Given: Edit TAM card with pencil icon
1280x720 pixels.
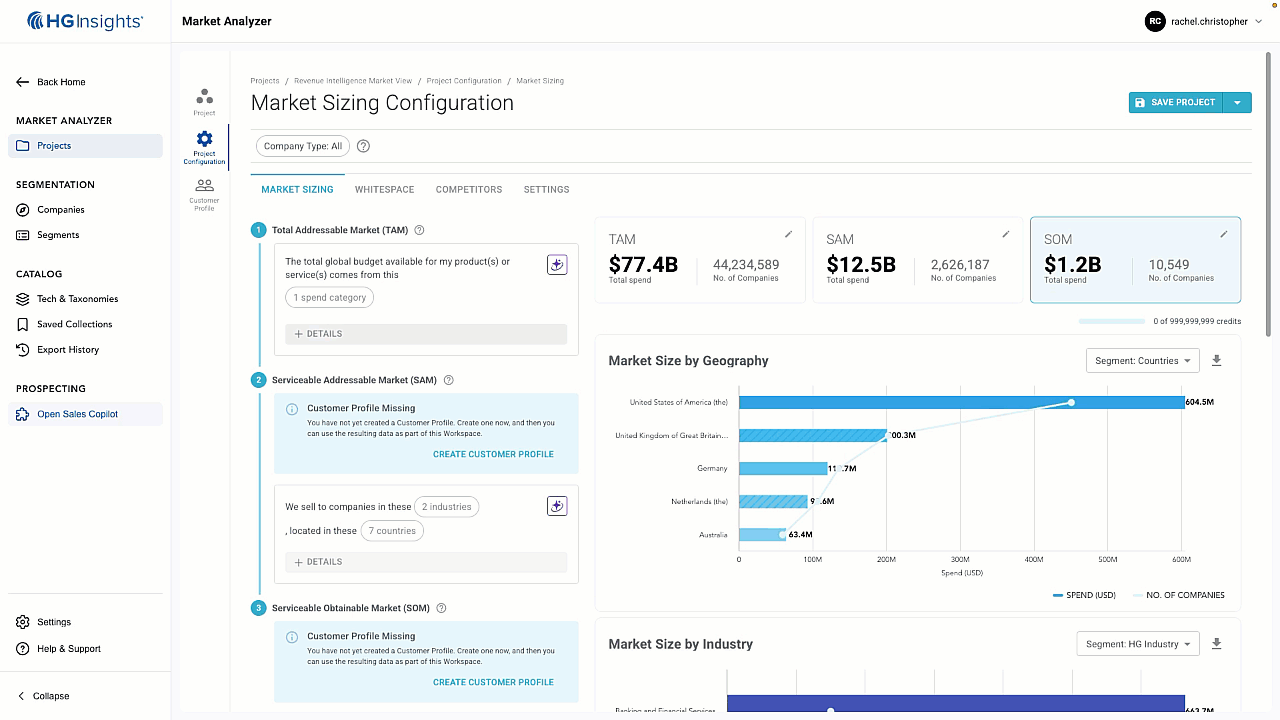Looking at the screenshot, I should point(788,234).
